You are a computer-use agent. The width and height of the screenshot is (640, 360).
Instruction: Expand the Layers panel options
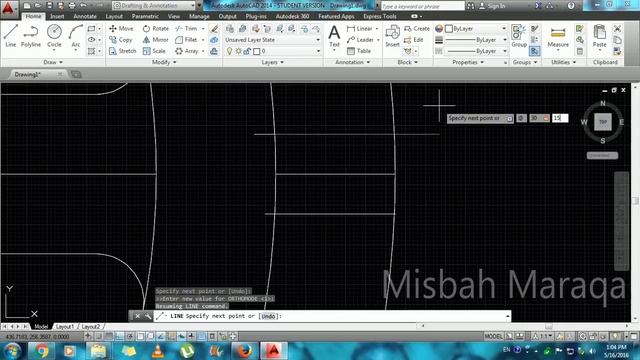(272, 62)
